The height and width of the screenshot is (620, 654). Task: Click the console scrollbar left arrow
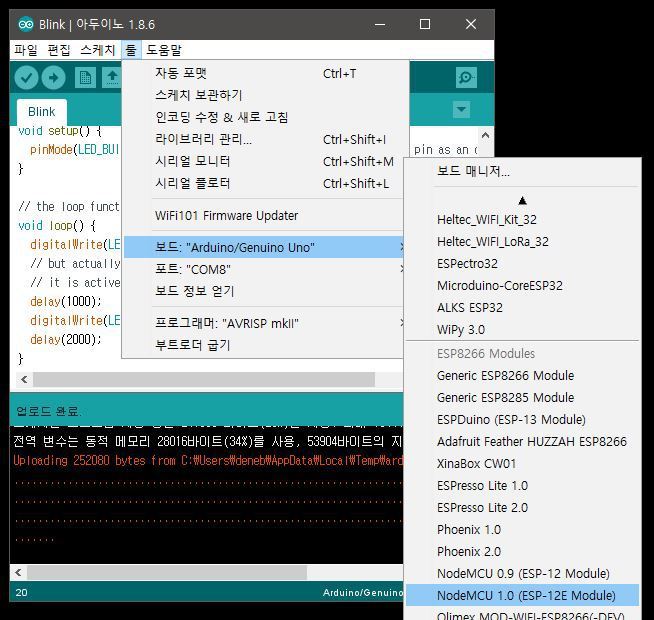point(18,572)
